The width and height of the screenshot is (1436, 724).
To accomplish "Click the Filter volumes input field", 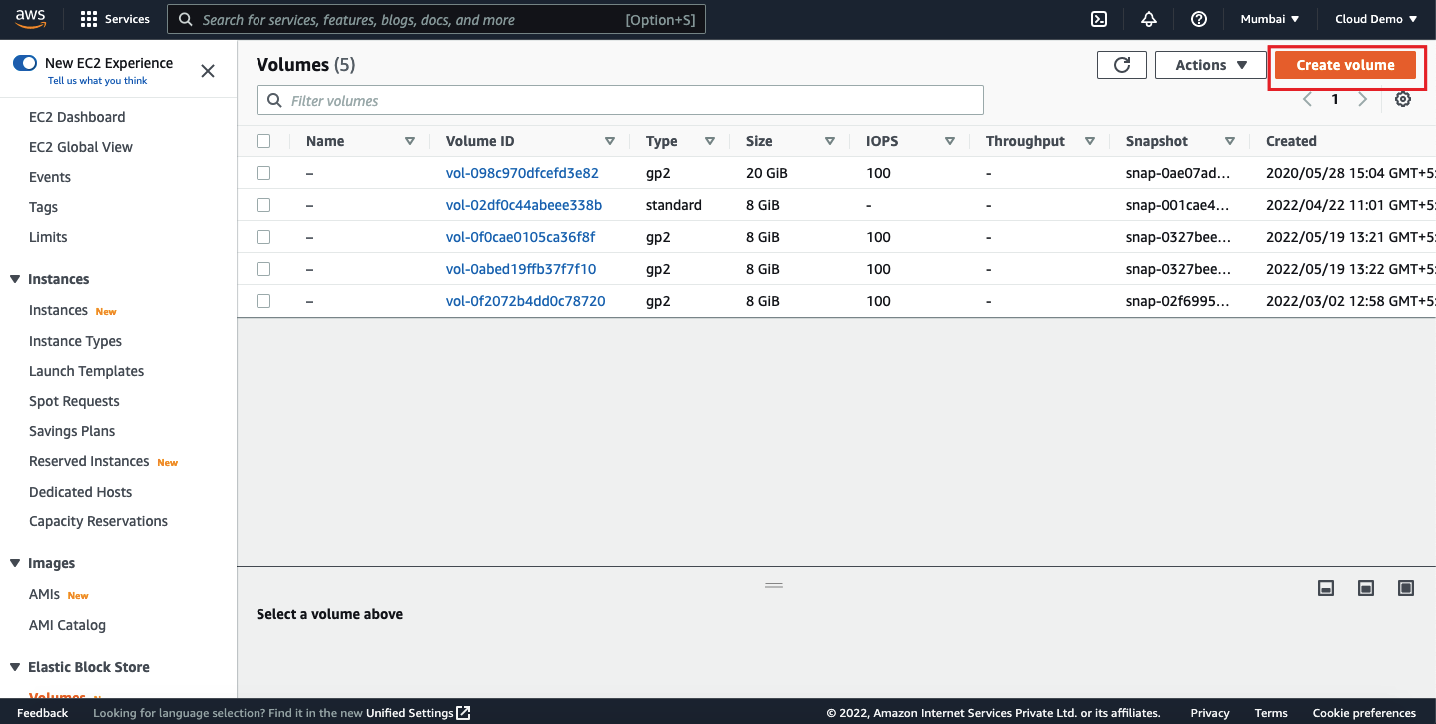I will coord(620,100).
